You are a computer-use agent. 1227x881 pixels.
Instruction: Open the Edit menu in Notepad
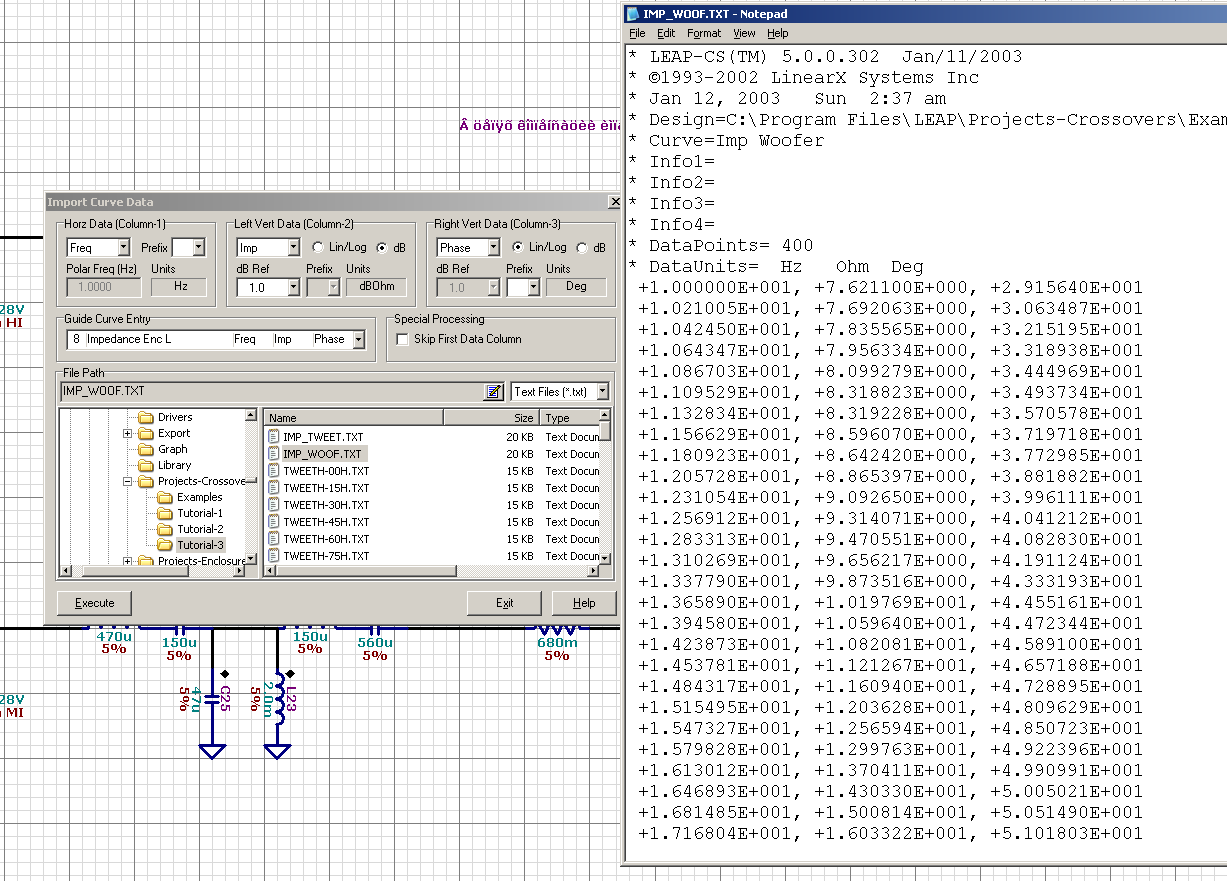tap(666, 34)
